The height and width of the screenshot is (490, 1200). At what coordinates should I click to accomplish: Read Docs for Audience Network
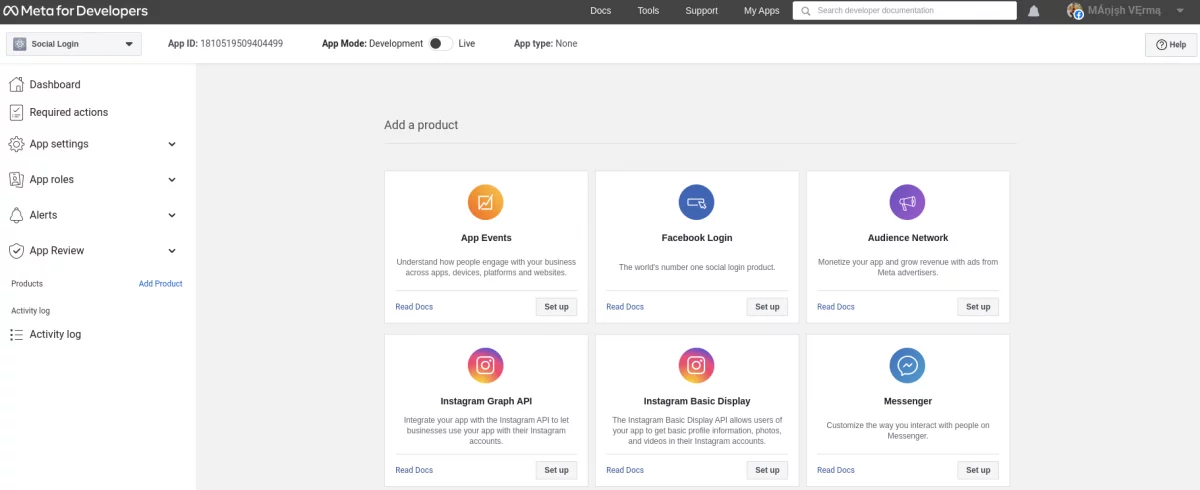coord(836,307)
